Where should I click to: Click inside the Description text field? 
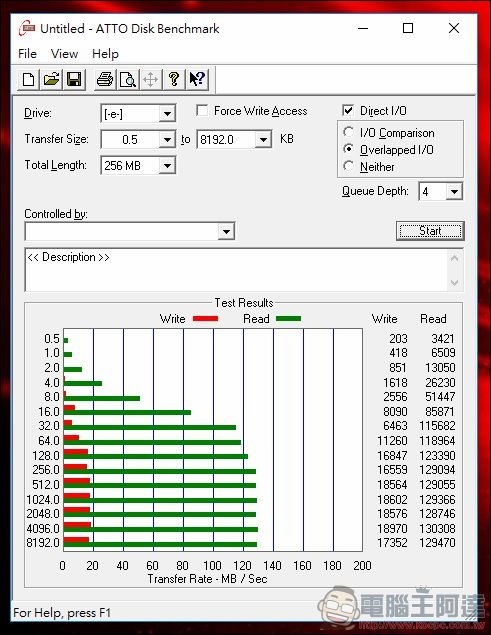pos(237,270)
